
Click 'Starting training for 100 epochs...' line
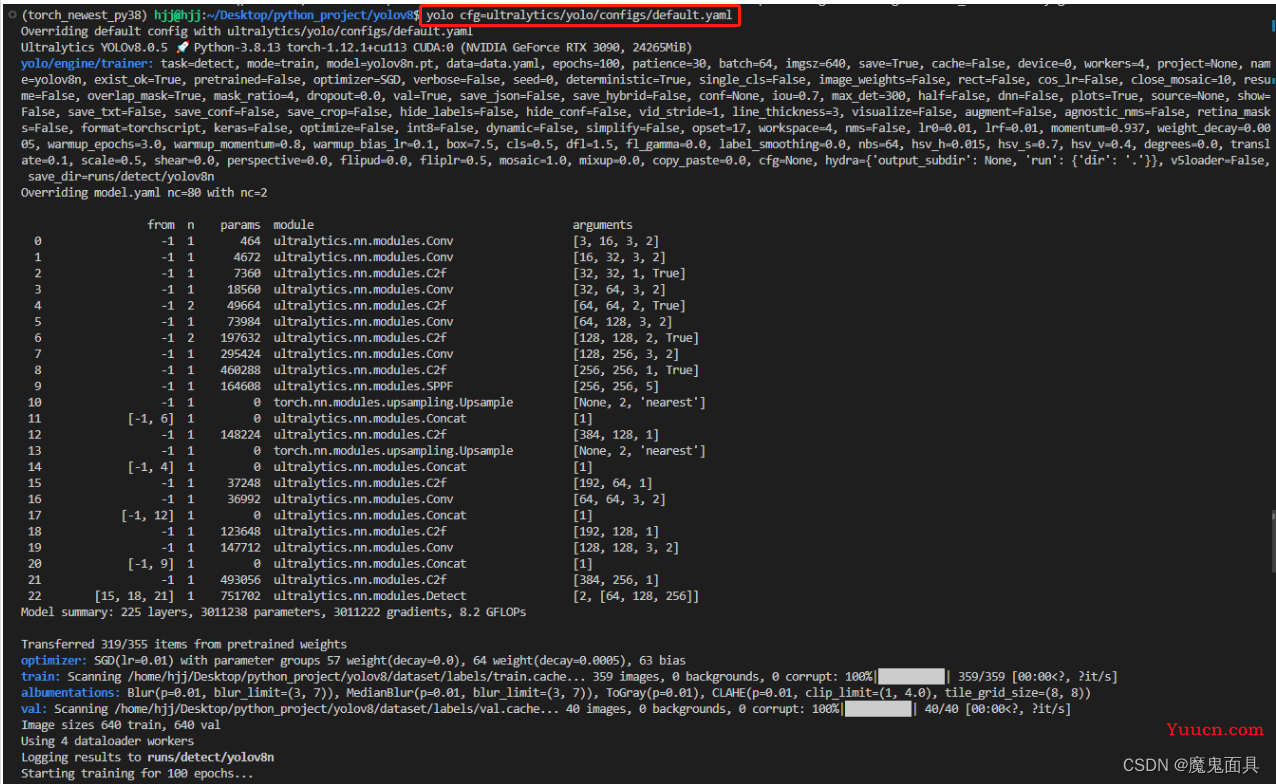coord(137,774)
